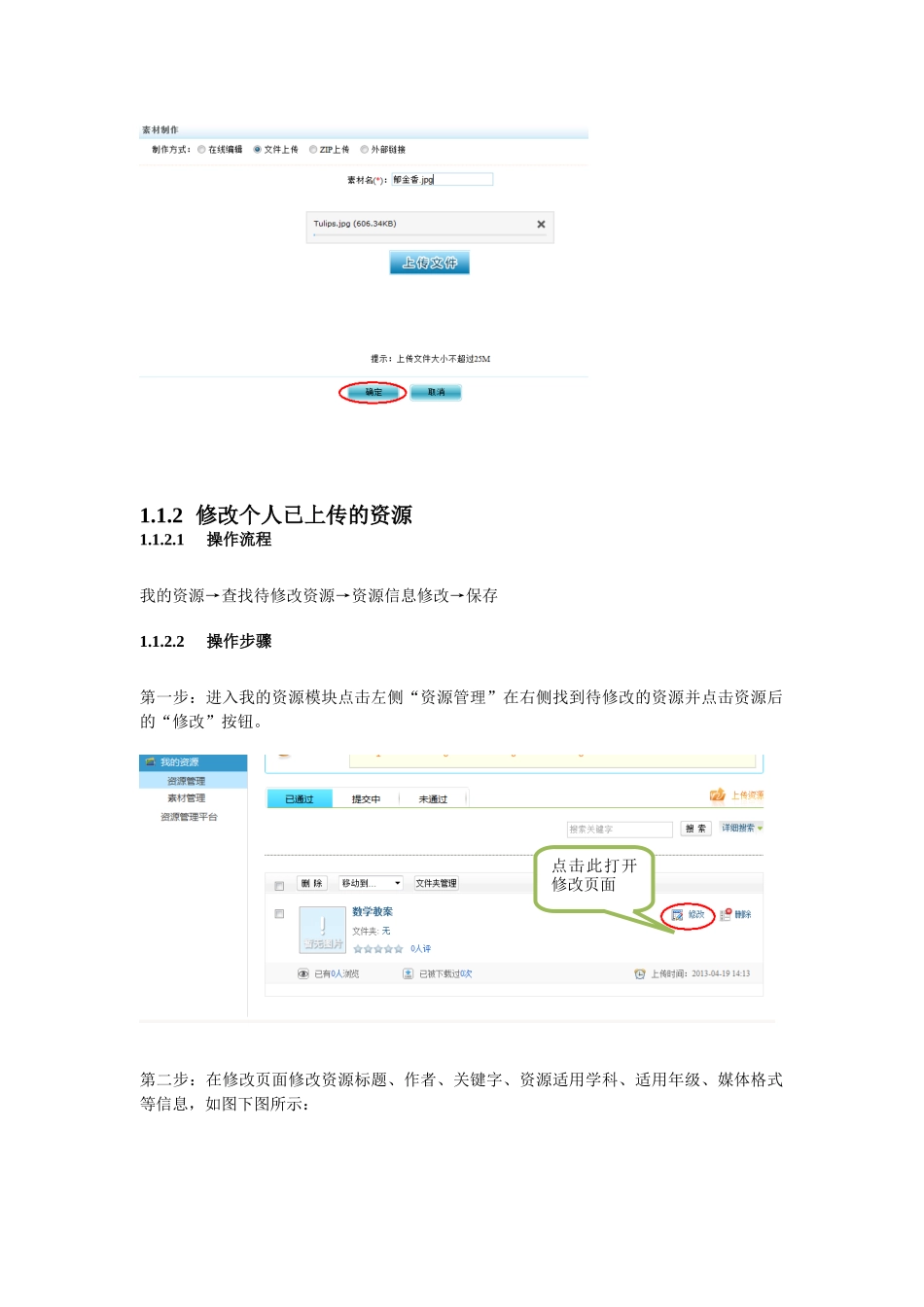Switch to the 未通过 tab
The width and height of the screenshot is (924, 1307).
433,799
